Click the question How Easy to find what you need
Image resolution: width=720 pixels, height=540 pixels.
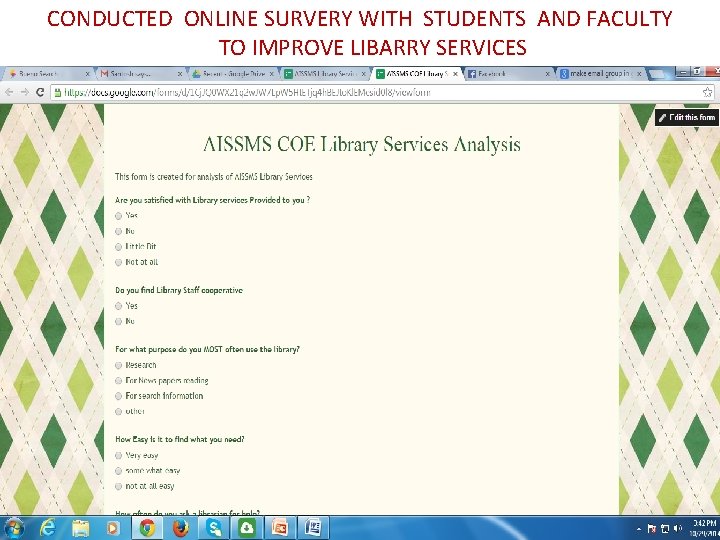point(180,439)
